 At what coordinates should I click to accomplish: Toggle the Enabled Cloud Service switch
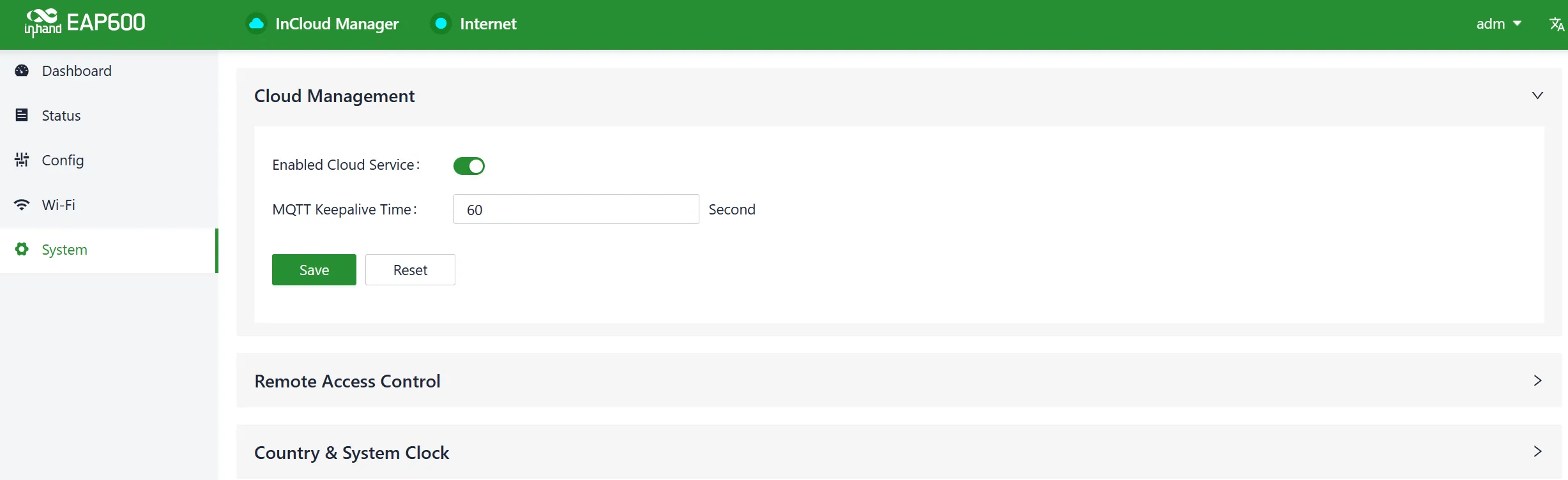469,166
